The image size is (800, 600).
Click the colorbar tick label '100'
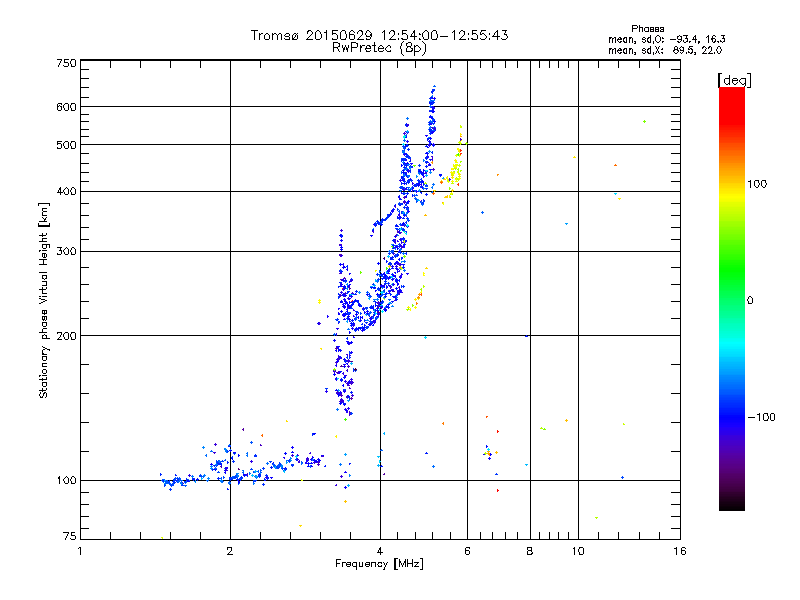point(757,184)
